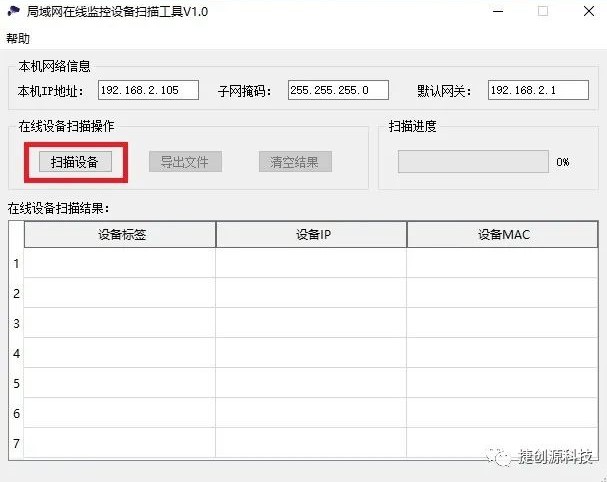Click the 本机网络信息 group title
The height and width of the screenshot is (482, 607).
pyautogui.click(x=54, y=66)
